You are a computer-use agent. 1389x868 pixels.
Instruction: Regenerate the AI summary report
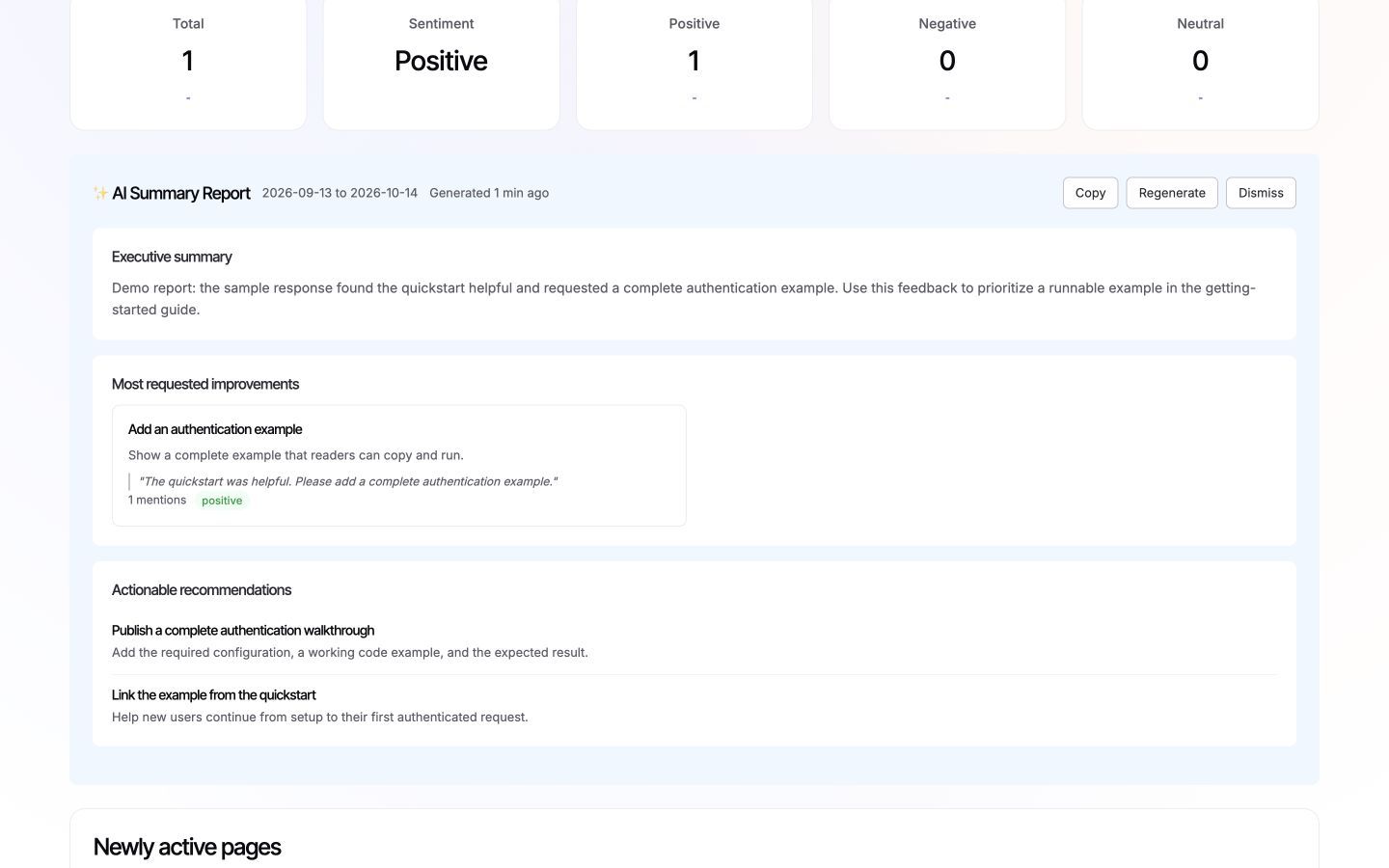[1172, 193]
